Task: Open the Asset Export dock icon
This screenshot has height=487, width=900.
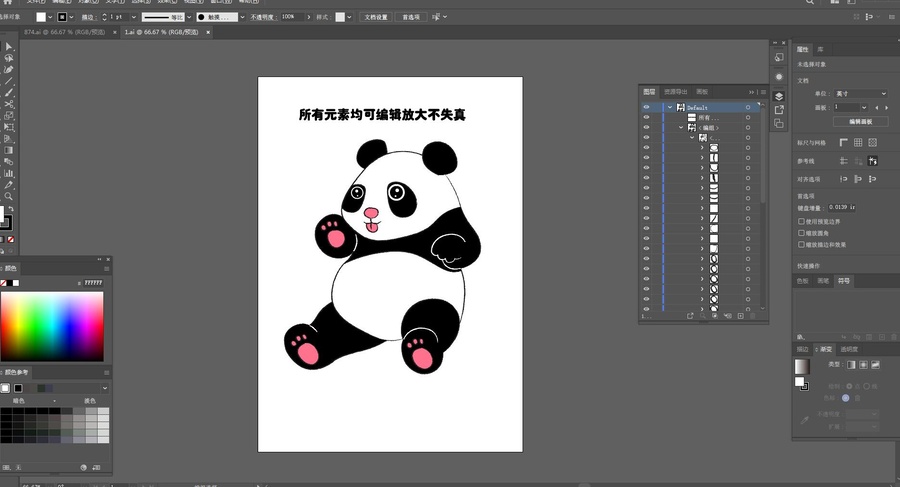Action: click(x=779, y=110)
